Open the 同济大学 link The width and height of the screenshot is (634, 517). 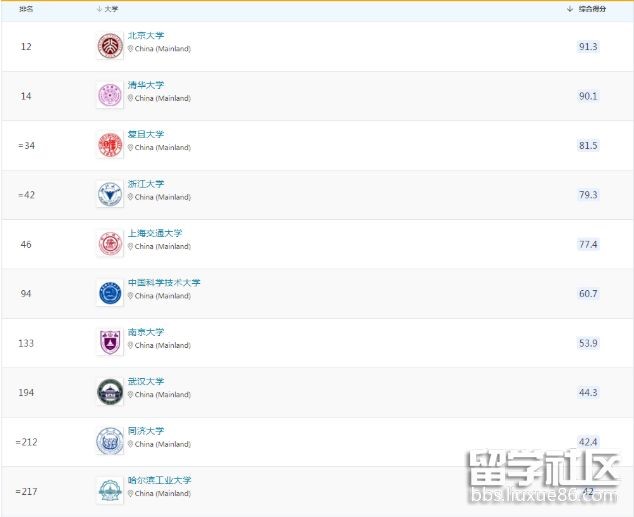[x=146, y=431]
